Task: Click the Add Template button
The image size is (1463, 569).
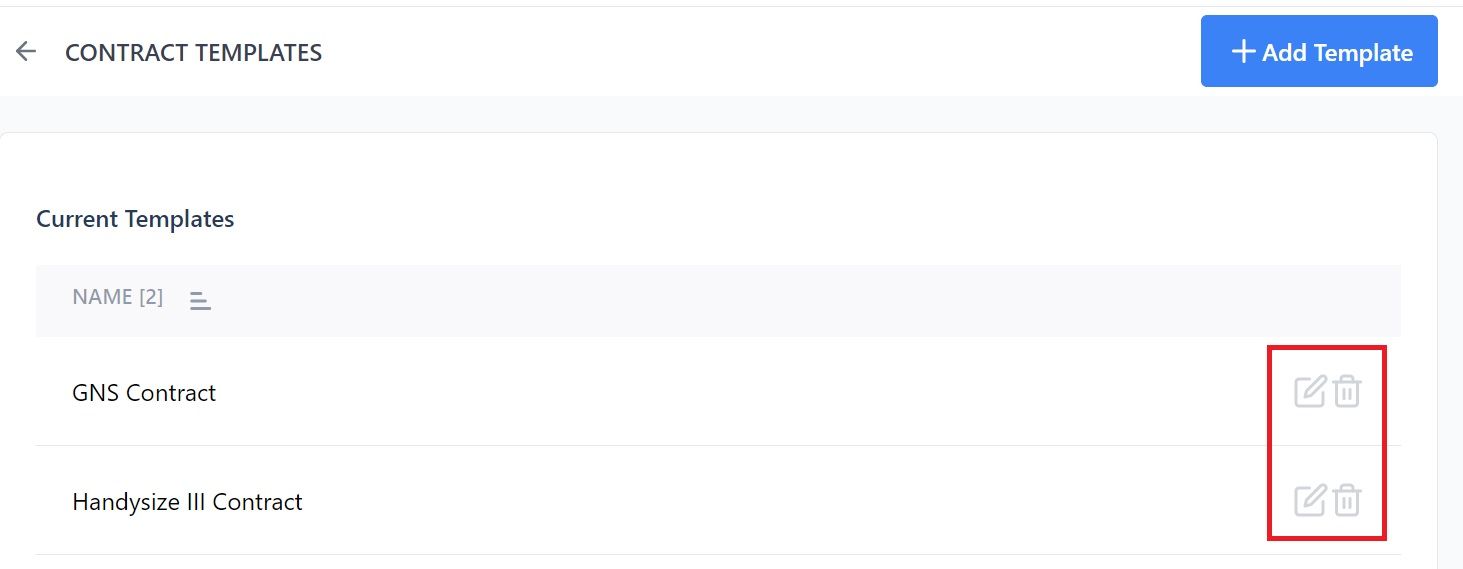Action: [1319, 51]
